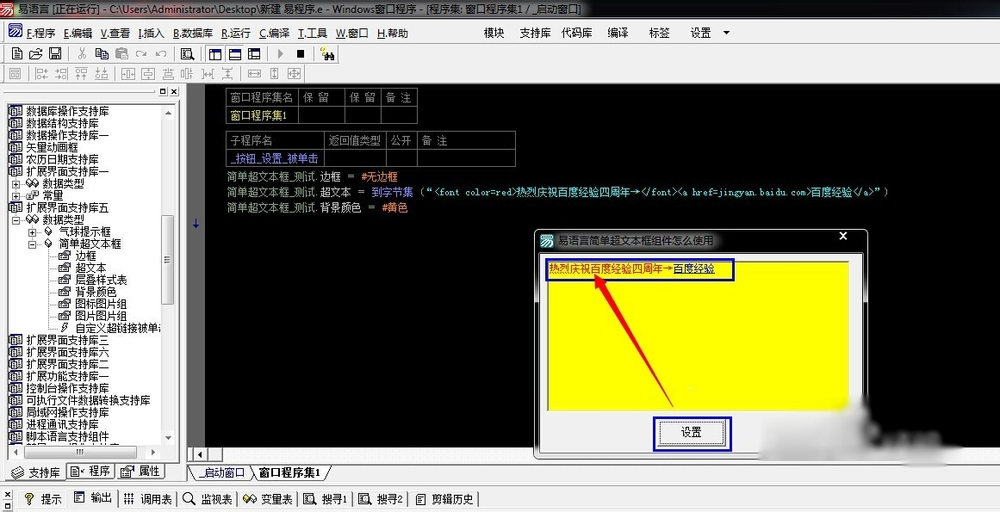Toggle the third panel layout icon

pyautogui.click(x=254, y=54)
